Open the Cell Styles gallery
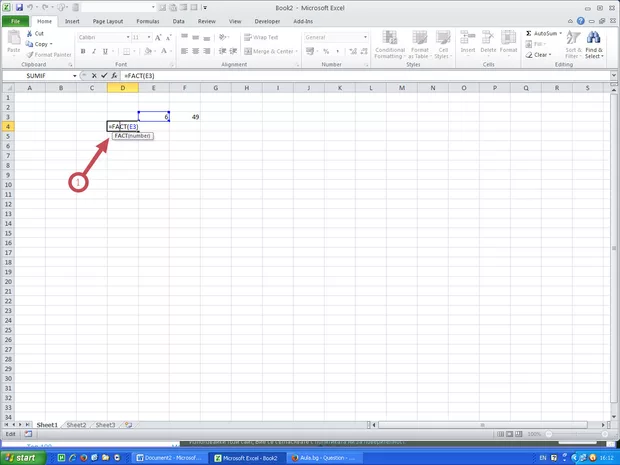This screenshot has height=465, width=620. [x=443, y=45]
